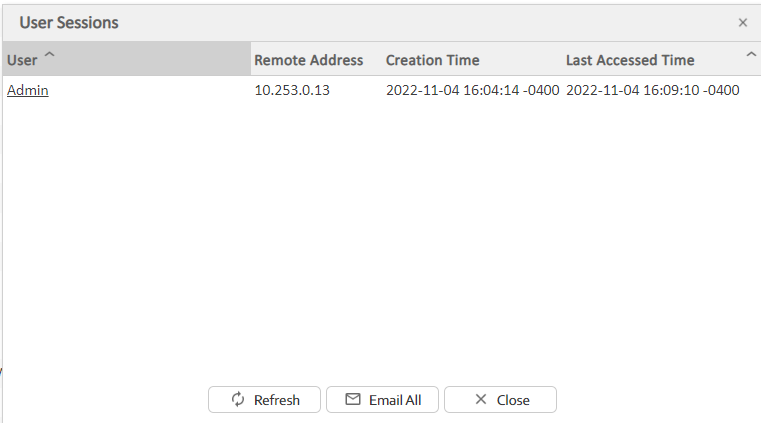Open the Admin user link
Screen dimensions: 761x423
tap(28, 90)
